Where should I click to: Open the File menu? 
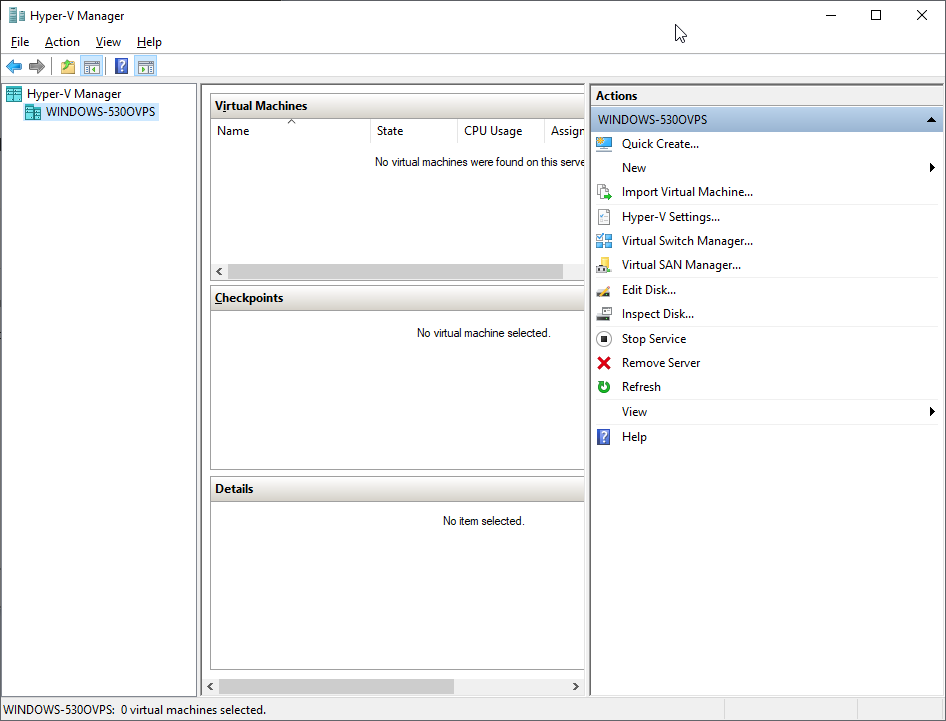(x=20, y=42)
